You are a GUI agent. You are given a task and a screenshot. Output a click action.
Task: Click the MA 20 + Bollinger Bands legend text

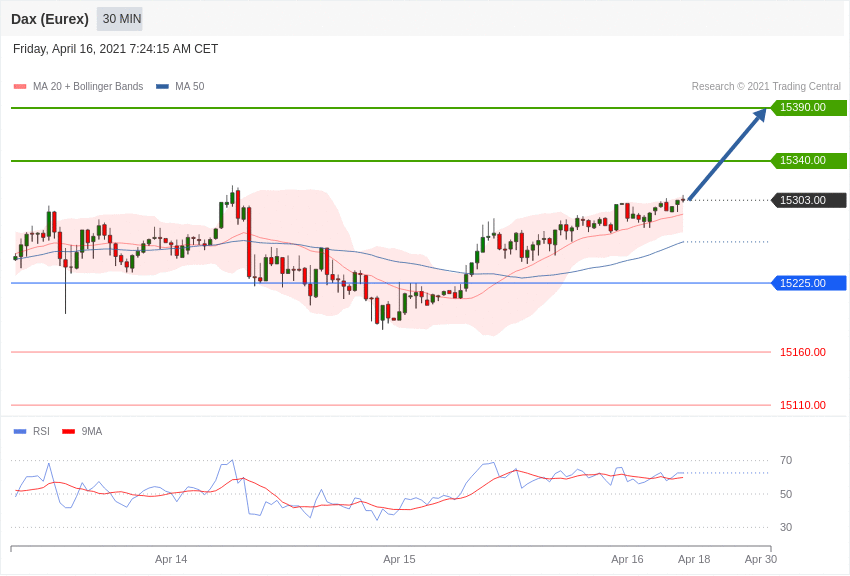(88, 86)
